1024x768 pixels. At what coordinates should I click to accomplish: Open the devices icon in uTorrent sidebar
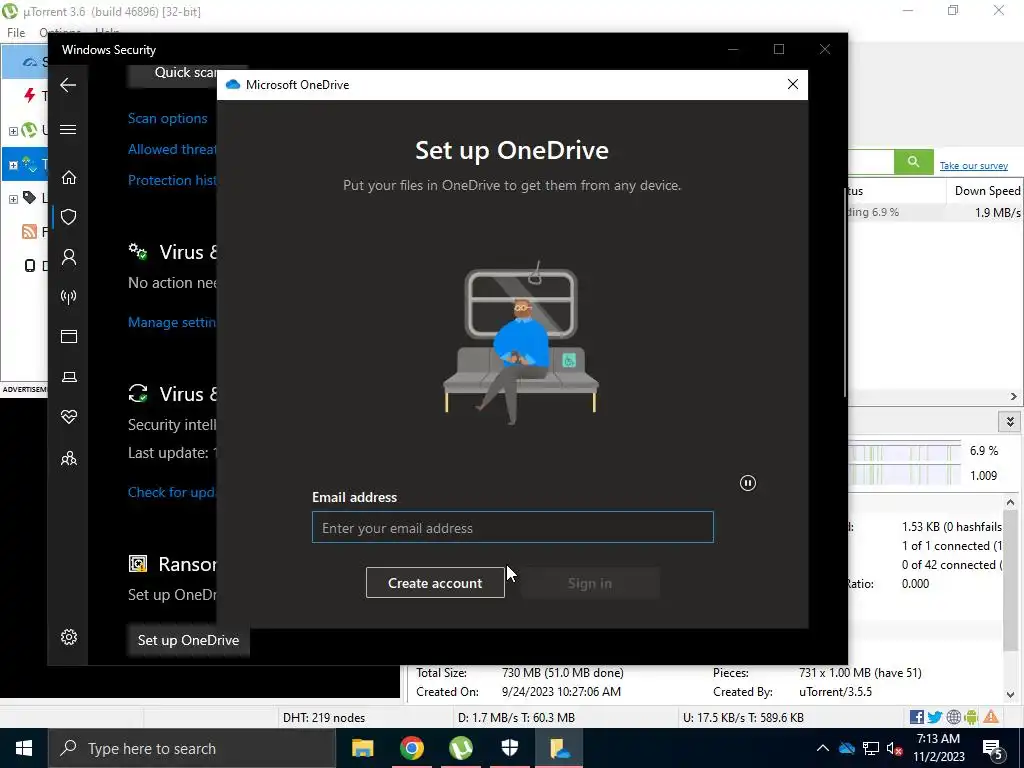[29, 265]
